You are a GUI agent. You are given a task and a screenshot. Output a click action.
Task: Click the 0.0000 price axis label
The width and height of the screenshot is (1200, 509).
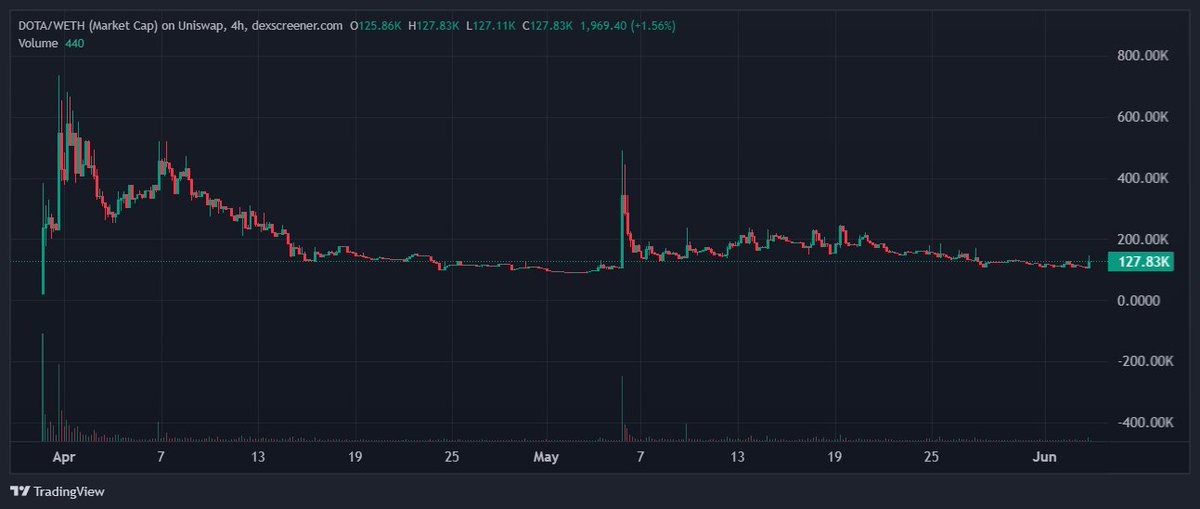point(1137,300)
